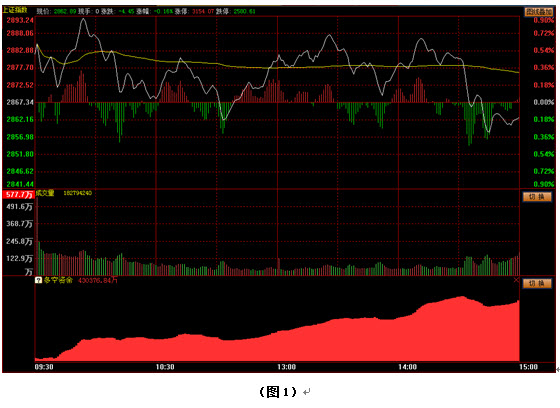Click the 15:00 time axis marker
The image size is (560, 408).
528,367
